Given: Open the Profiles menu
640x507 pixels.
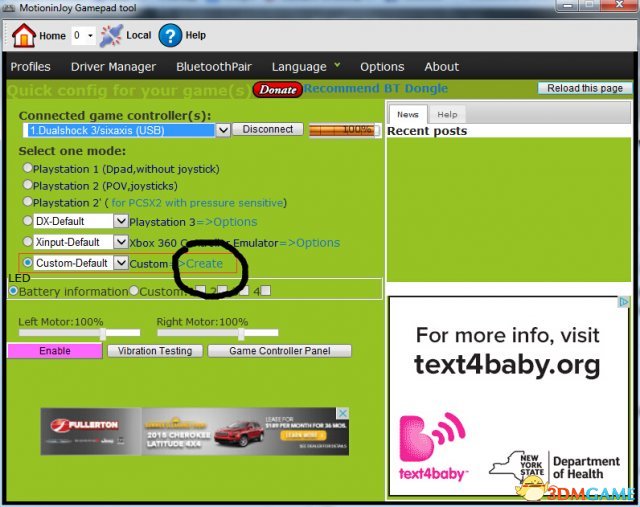Looking at the screenshot, I should pos(31,67).
